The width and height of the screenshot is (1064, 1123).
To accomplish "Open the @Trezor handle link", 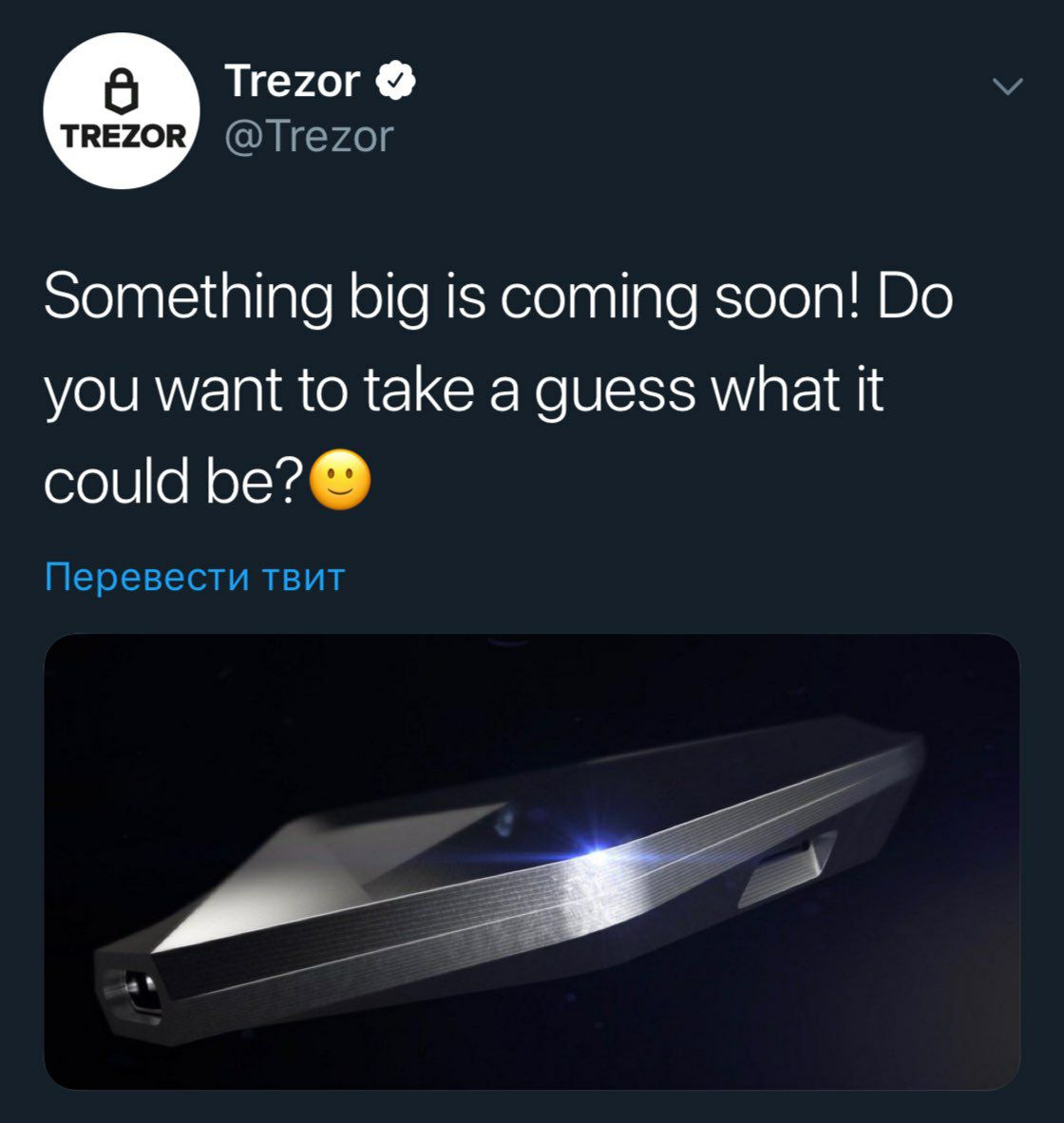I will point(310,135).
